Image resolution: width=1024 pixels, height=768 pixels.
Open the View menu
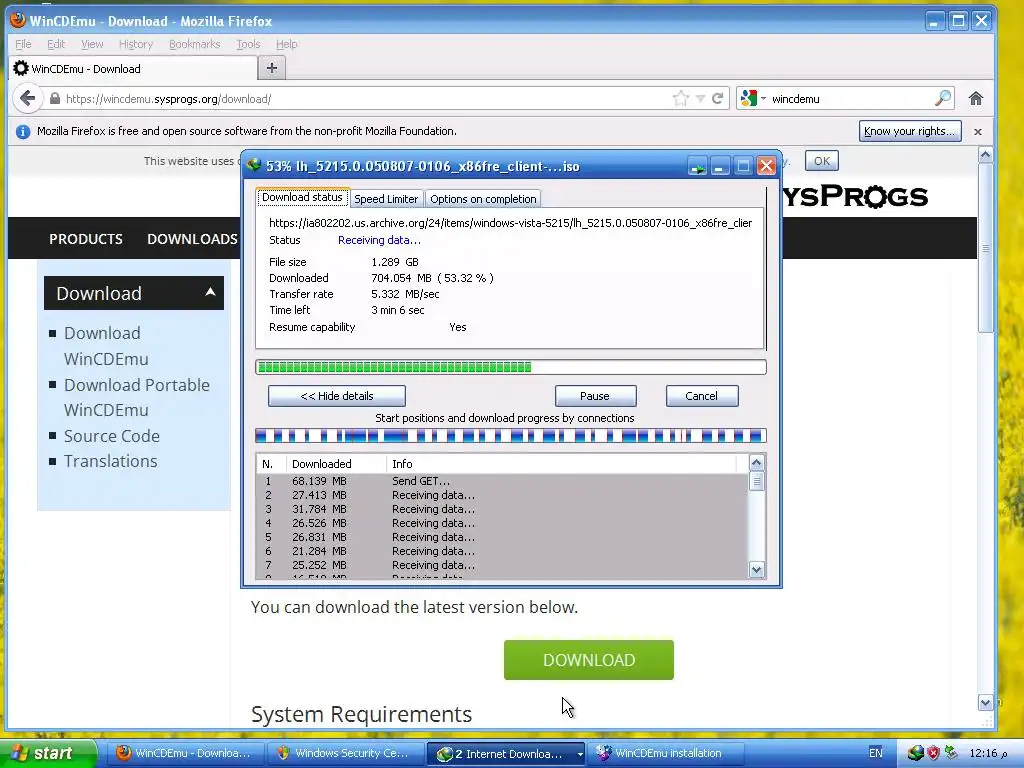(92, 44)
